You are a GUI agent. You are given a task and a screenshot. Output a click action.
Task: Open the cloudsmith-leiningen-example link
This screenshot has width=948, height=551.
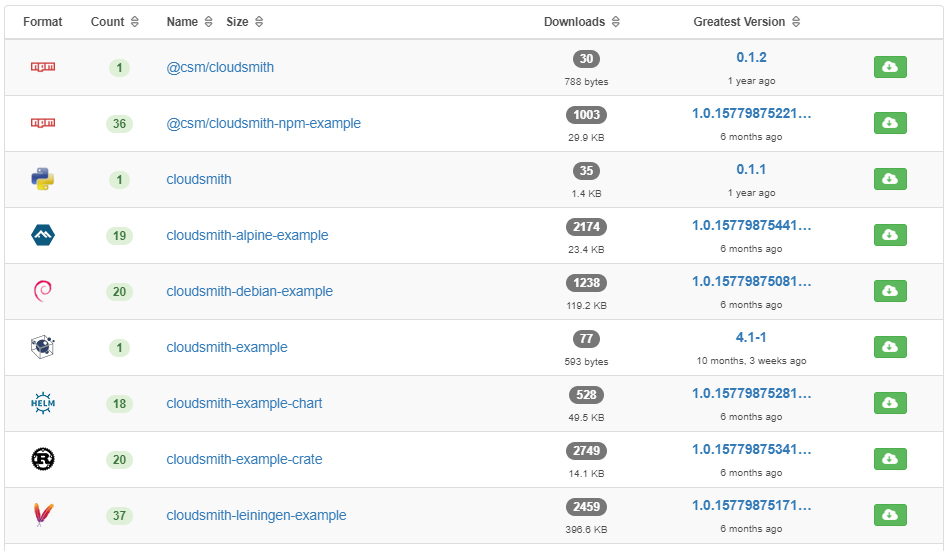[x=256, y=515]
